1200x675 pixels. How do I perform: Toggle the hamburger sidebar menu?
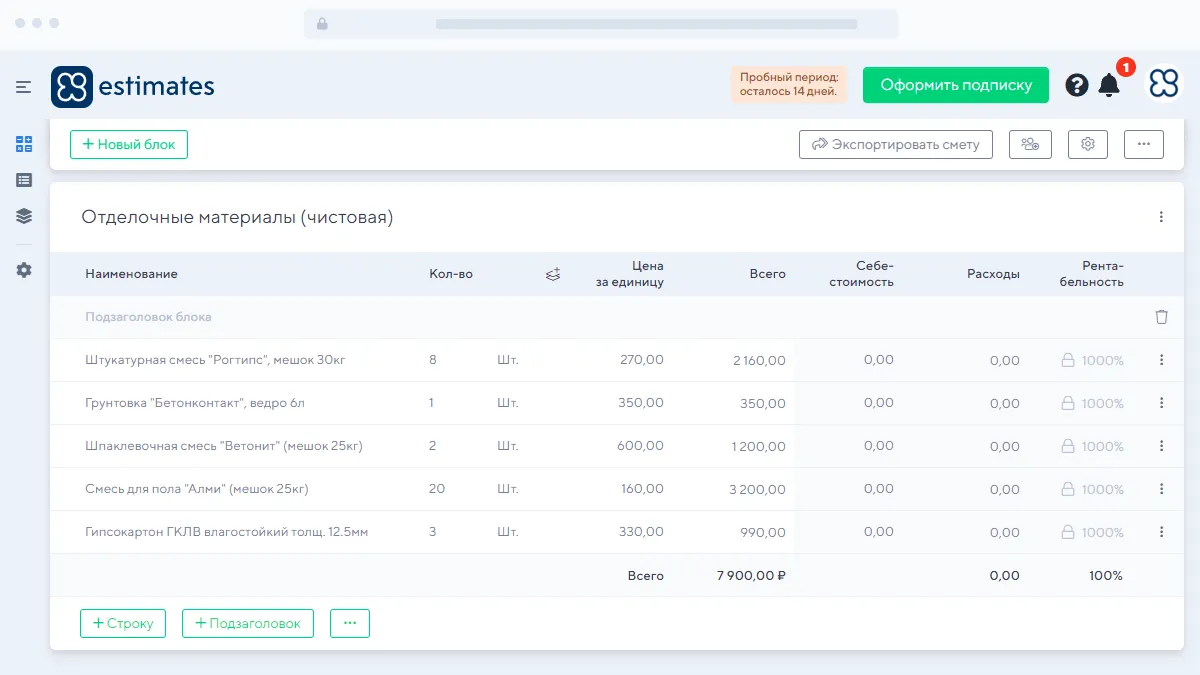click(x=24, y=87)
